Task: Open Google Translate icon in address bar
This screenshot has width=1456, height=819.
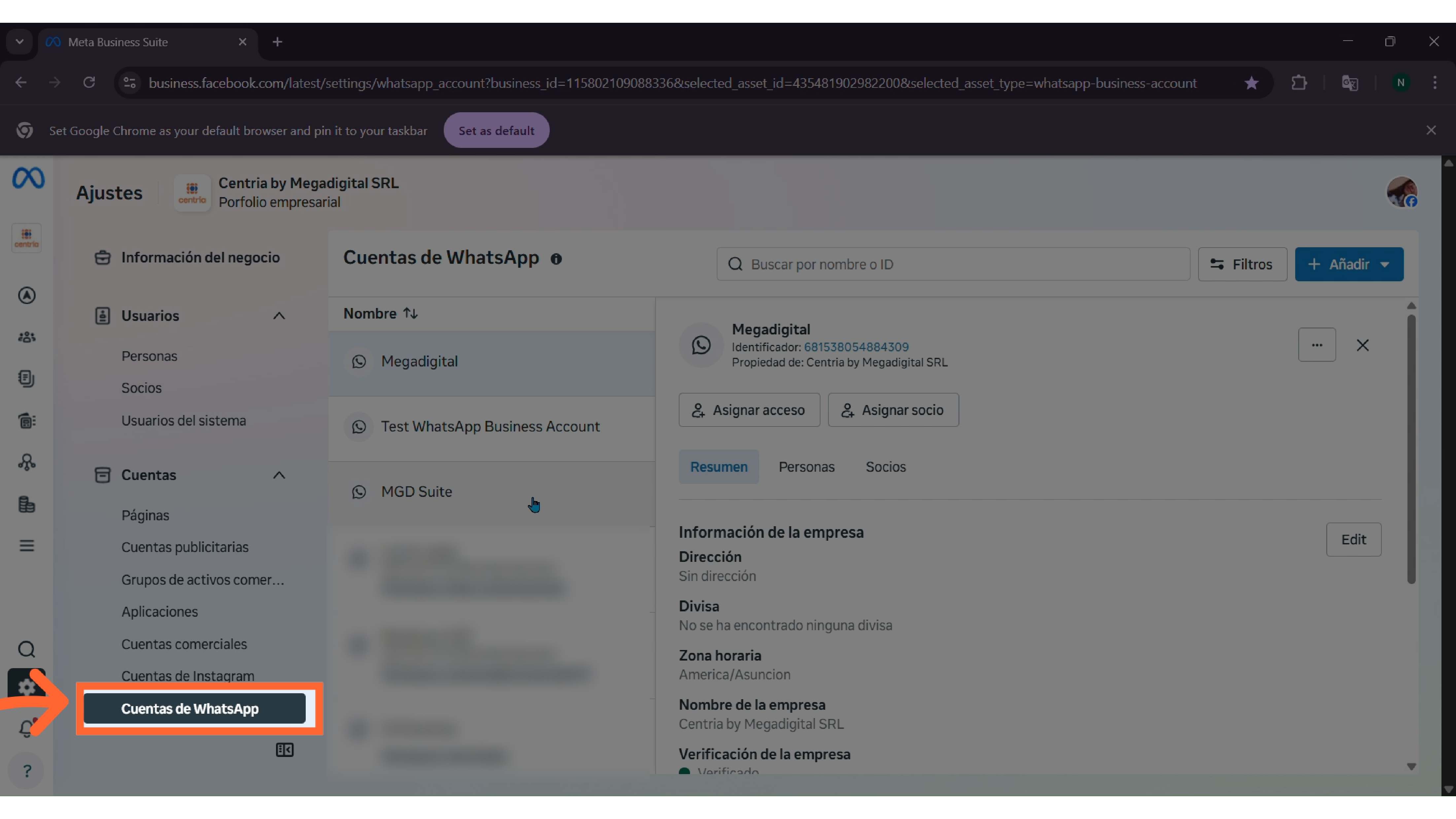Action: tap(1350, 83)
